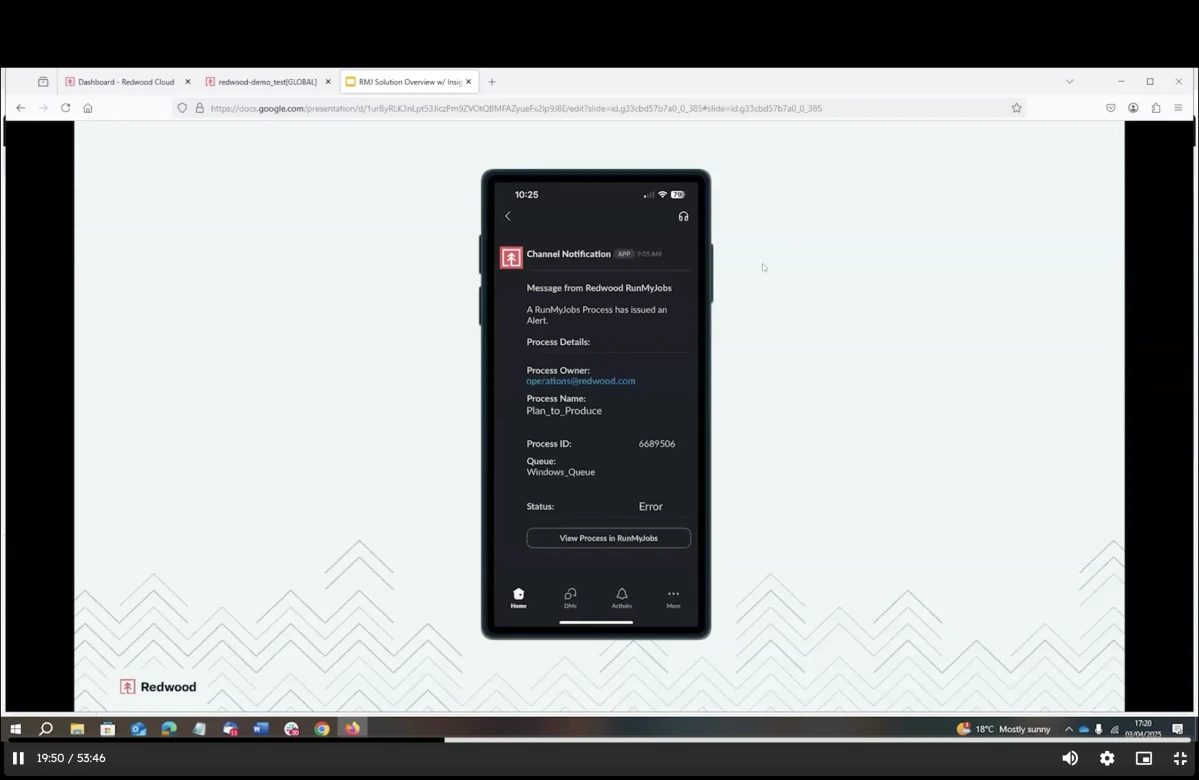Enable picture-in-picture mode
1199x780 pixels.
pos(1143,758)
